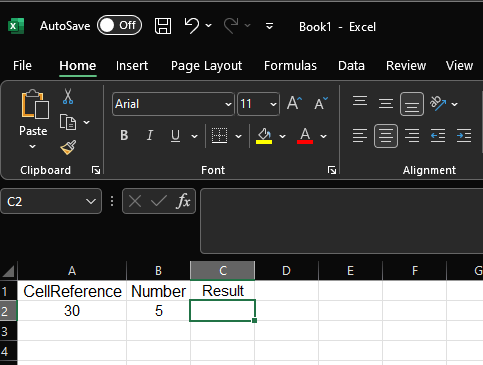Go to the Formulas tab

tap(290, 66)
